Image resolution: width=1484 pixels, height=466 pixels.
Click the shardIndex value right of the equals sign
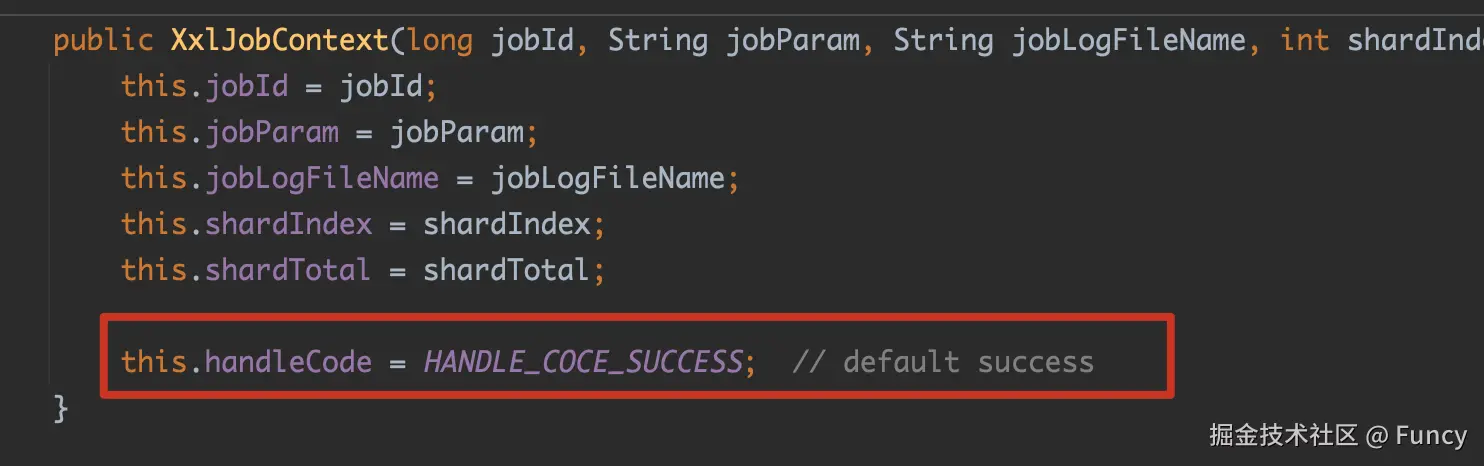(x=507, y=224)
